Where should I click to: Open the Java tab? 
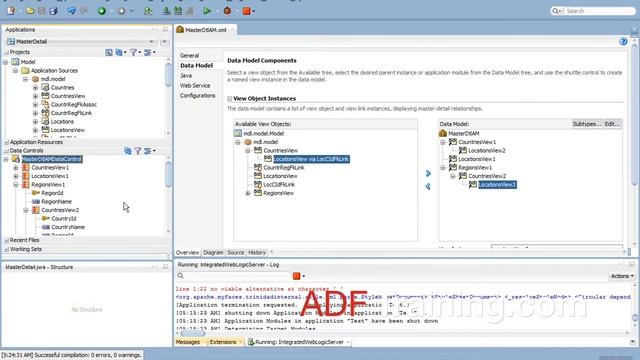coord(186,76)
